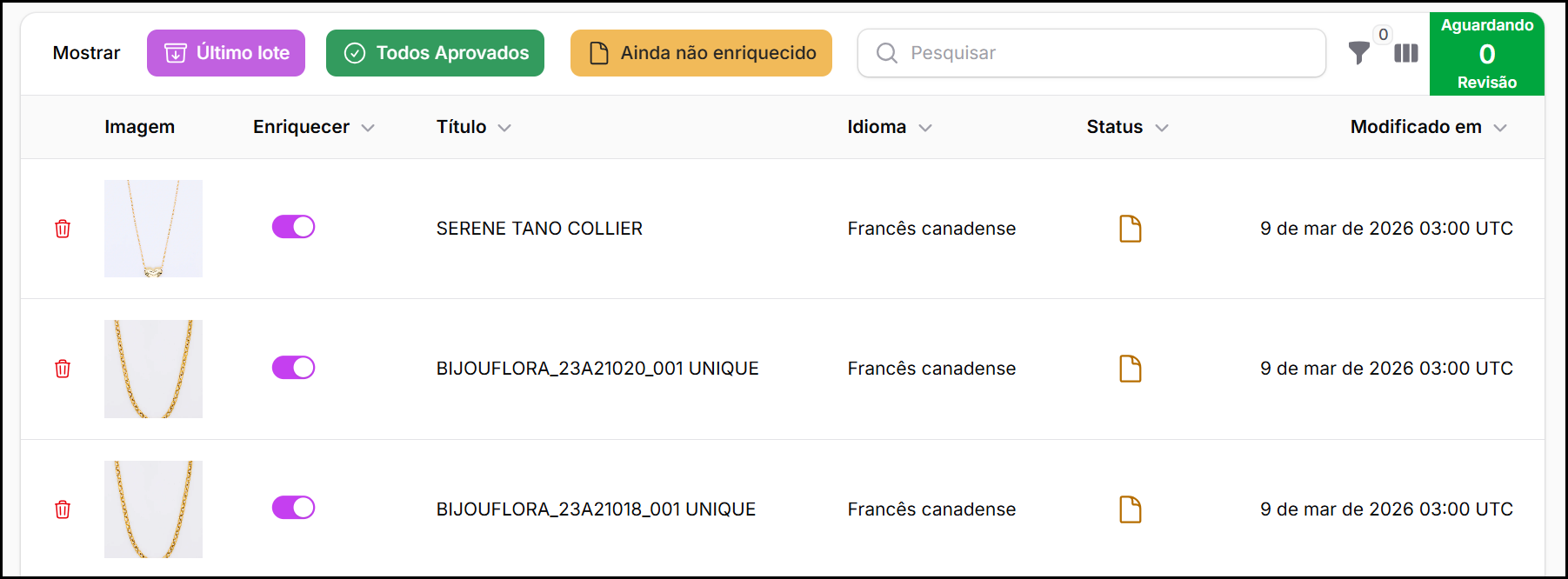
Task: Click trash icon for BIJOUFLORA_23A21020_001 UNIQUE
Action: (63, 369)
